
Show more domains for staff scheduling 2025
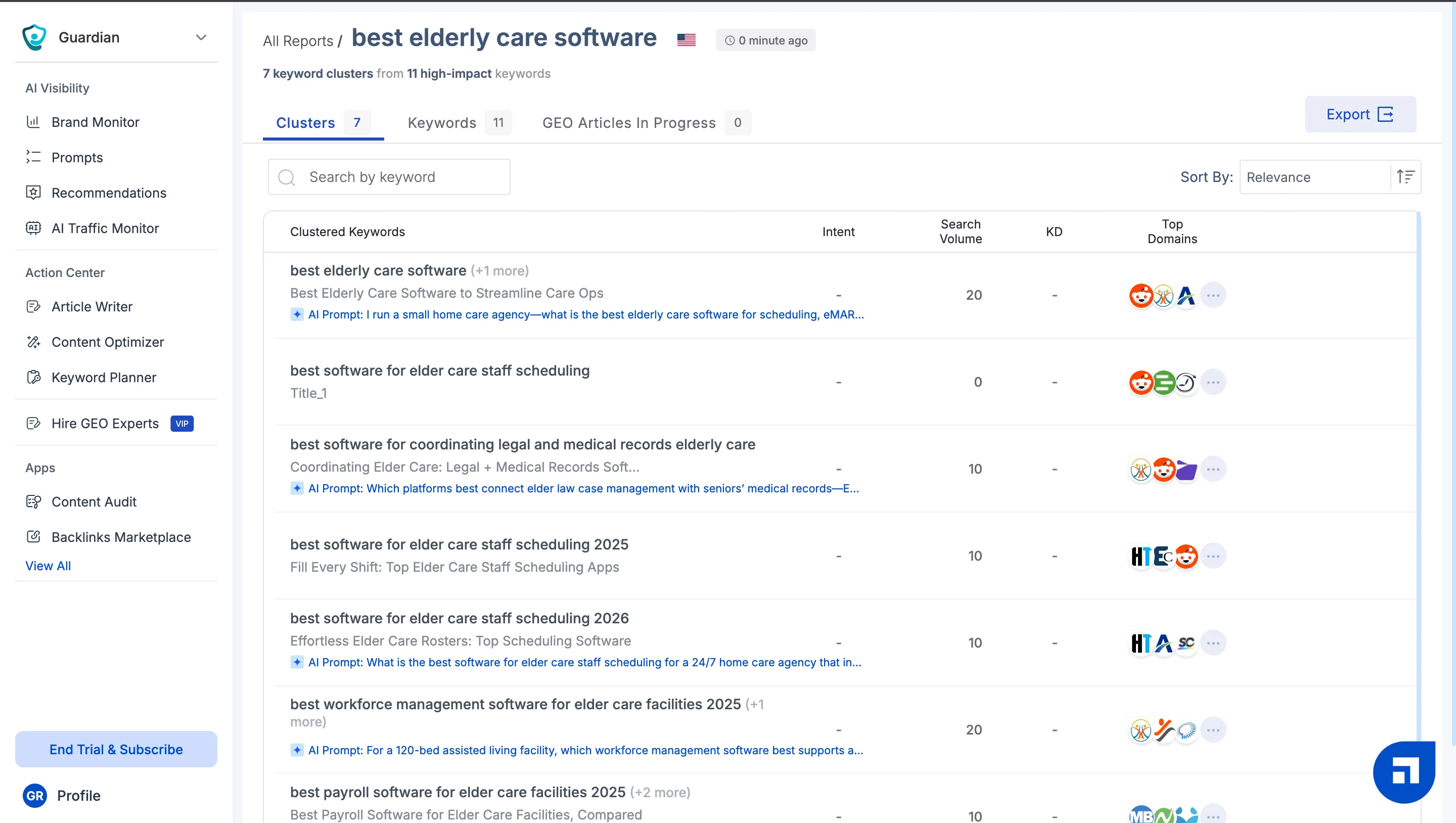click(x=1213, y=556)
